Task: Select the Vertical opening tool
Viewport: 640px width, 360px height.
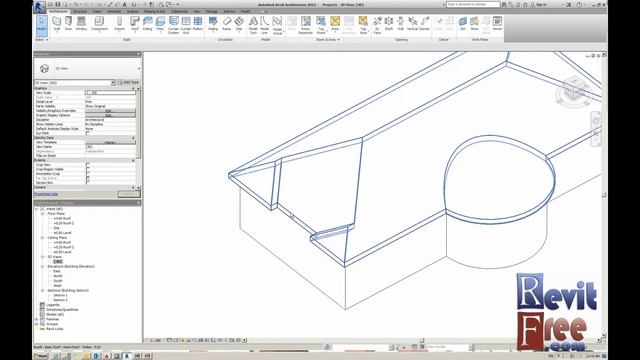Action: pos(412,24)
